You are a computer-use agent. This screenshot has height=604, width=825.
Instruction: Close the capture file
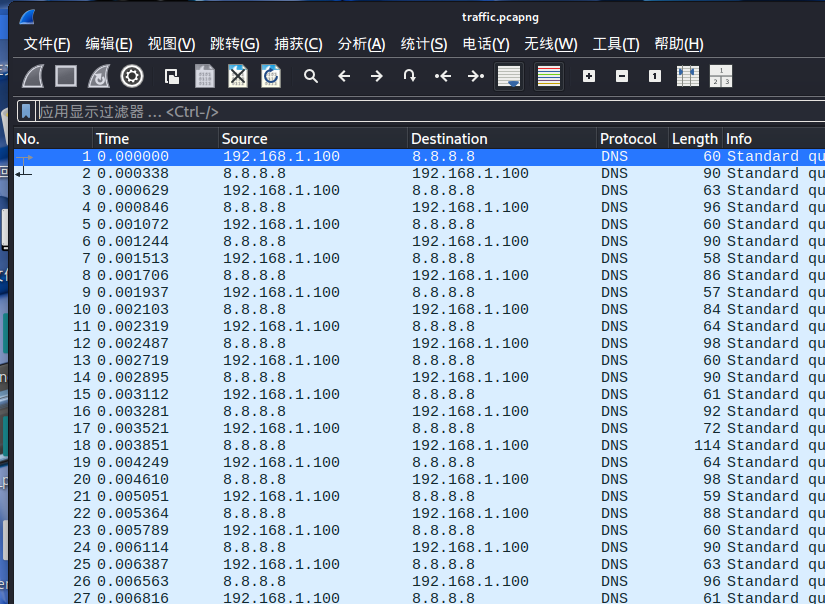click(238, 76)
